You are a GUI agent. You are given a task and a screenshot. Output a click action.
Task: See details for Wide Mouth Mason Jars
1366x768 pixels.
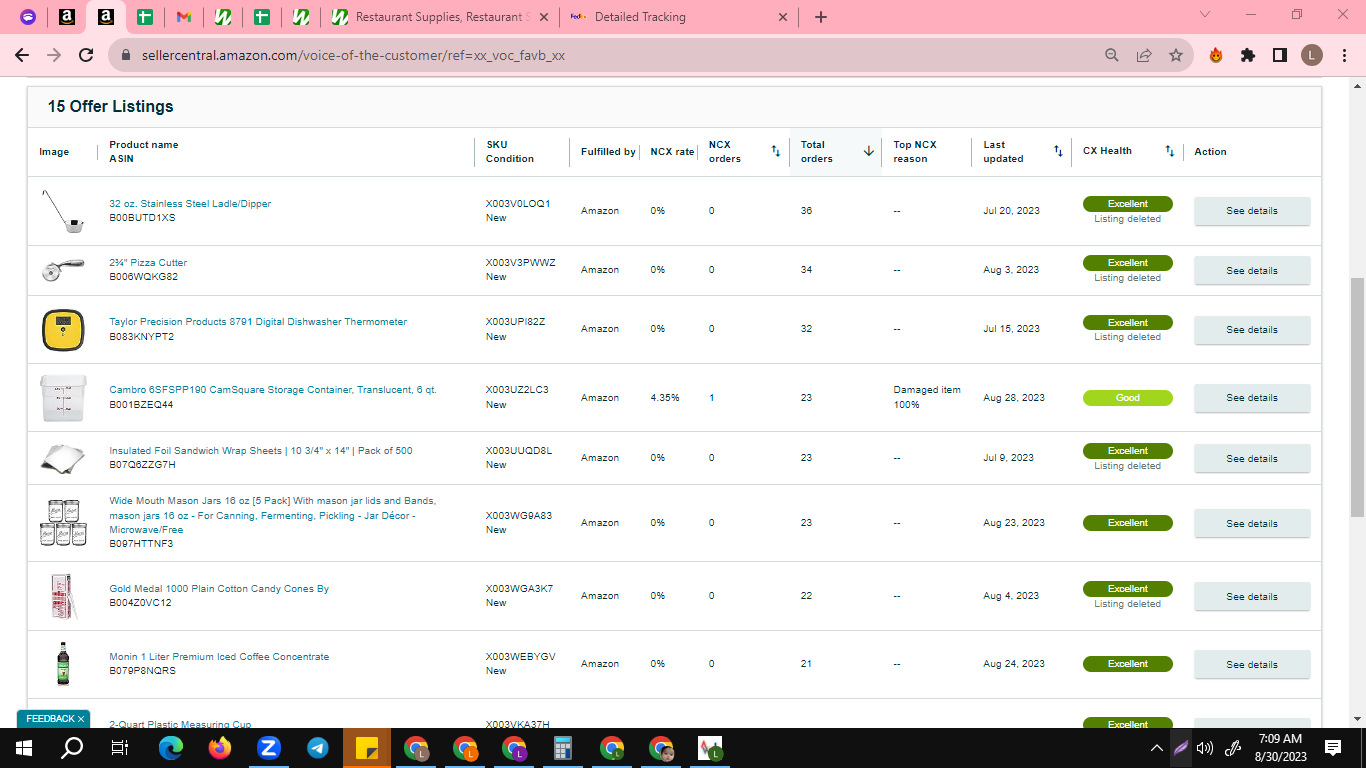click(1252, 523)
